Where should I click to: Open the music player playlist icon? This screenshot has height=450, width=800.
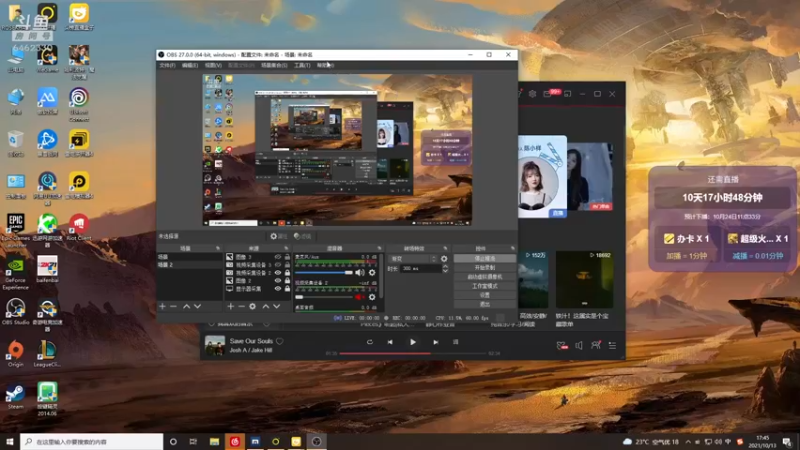click(x=612, y=345)
